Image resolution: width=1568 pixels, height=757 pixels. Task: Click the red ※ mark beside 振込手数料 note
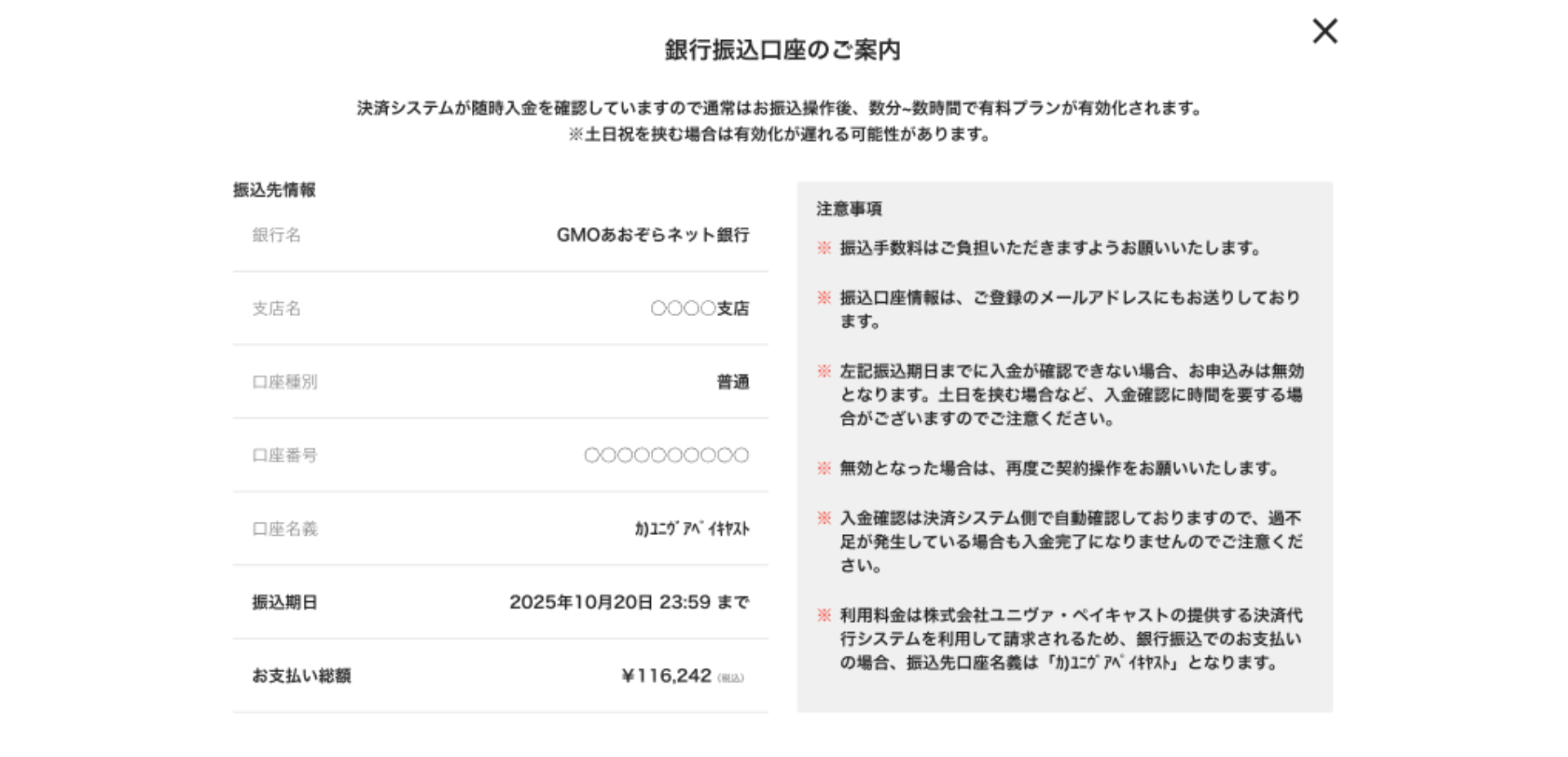pos(824,248)
